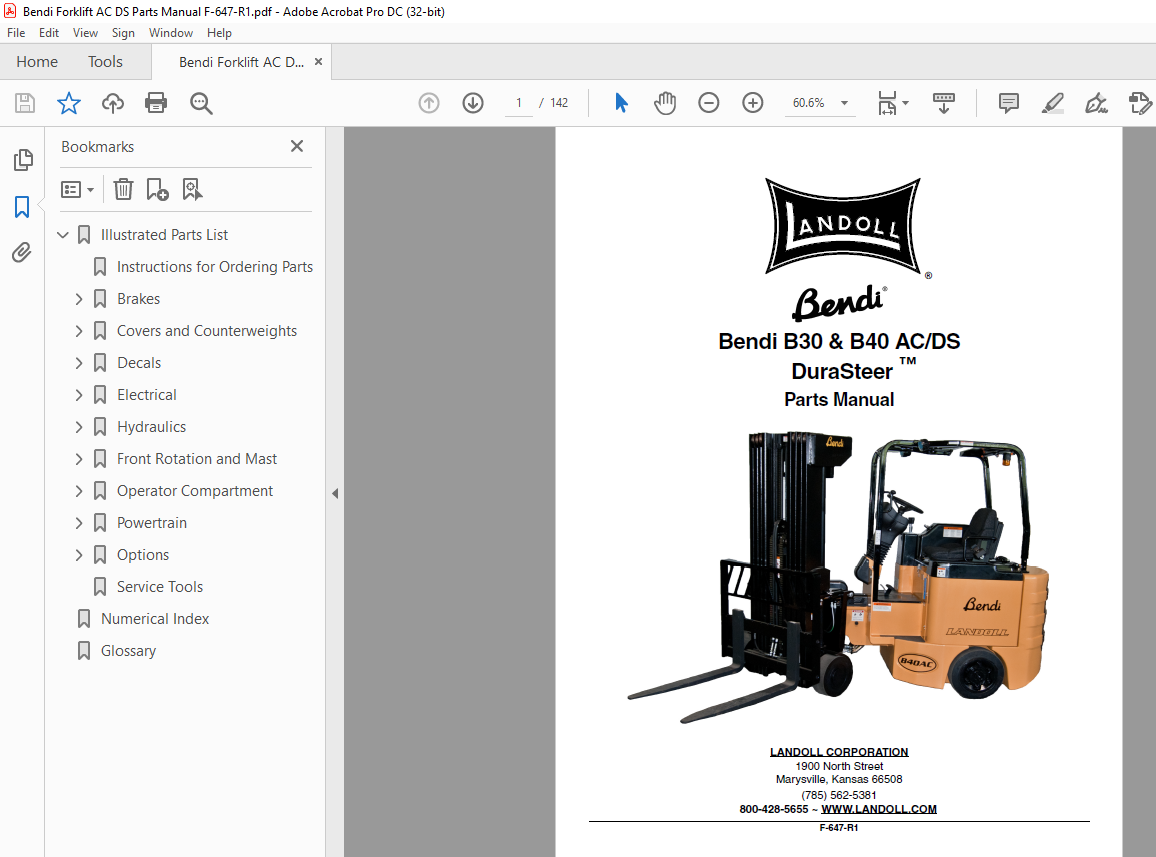Print the document using printer icon
This screenshot has width=1156, height=857.
pos(156,103)
